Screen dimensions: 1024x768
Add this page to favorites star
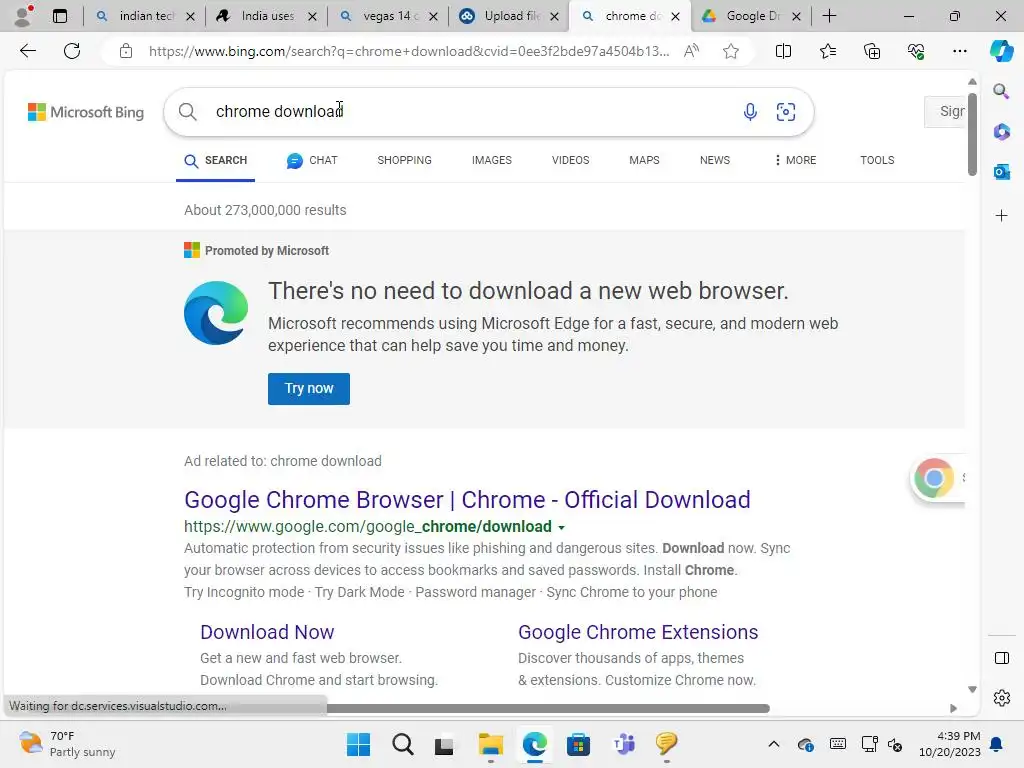[x=731, y=51]
